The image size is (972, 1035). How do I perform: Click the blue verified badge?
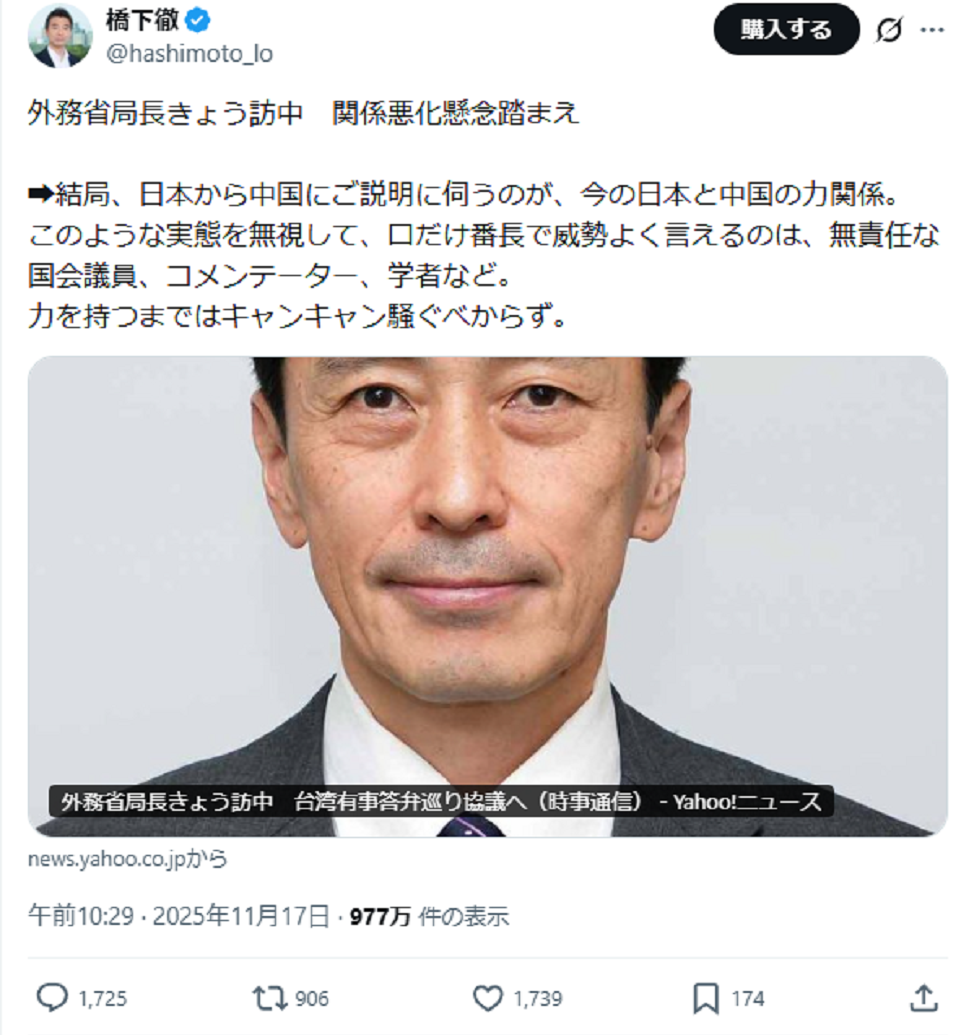pos(198,21)
